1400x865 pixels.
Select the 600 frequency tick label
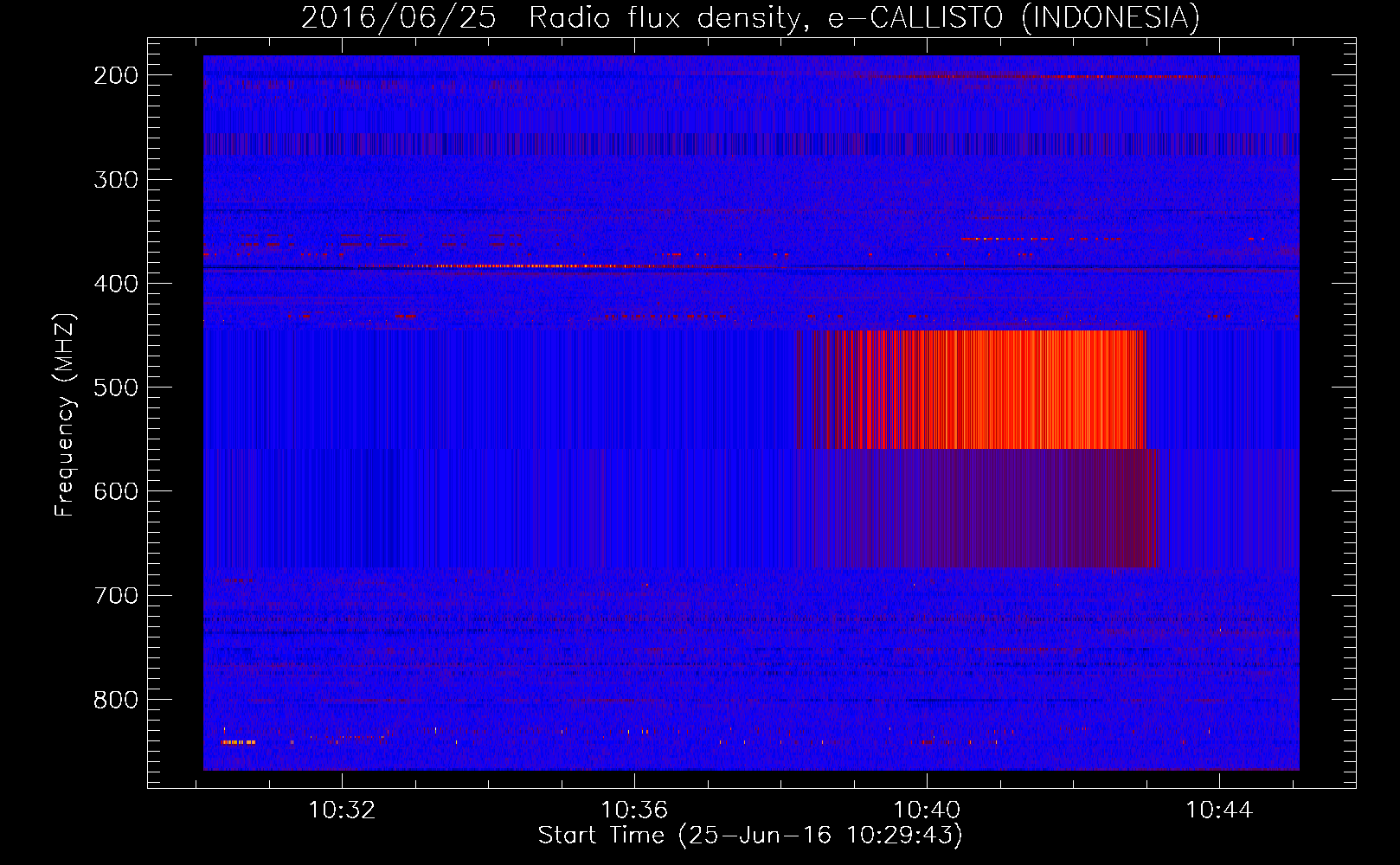116,491
